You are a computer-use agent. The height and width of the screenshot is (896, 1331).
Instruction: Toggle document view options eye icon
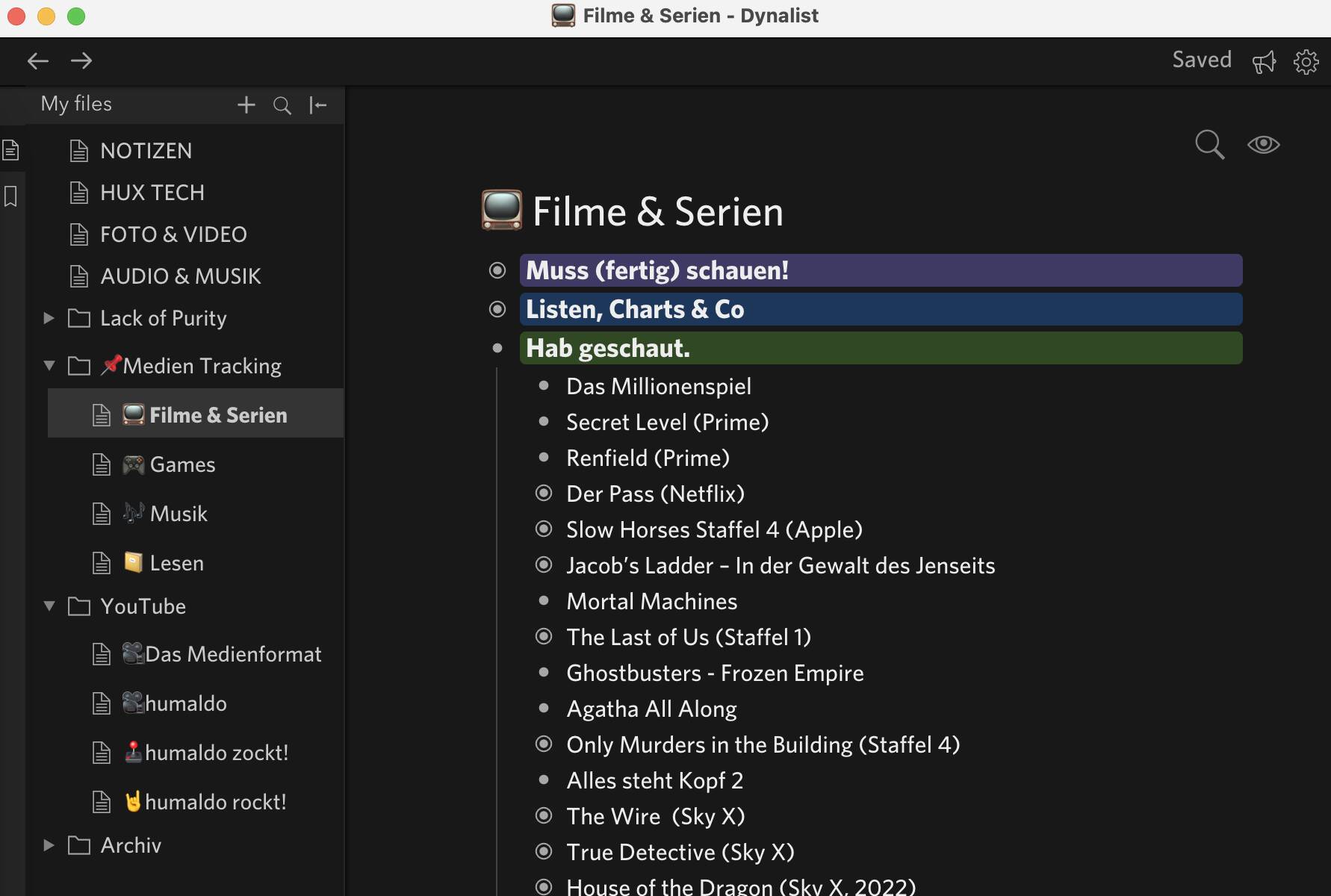click(1264, 144)
